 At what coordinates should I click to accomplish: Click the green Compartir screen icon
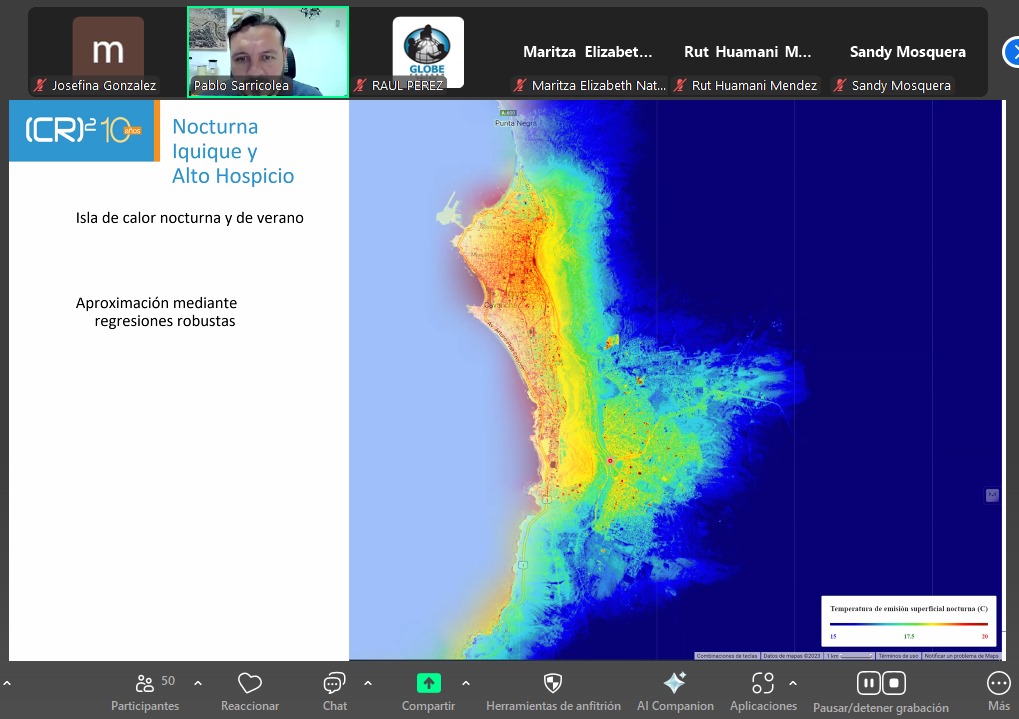point(428,683)
